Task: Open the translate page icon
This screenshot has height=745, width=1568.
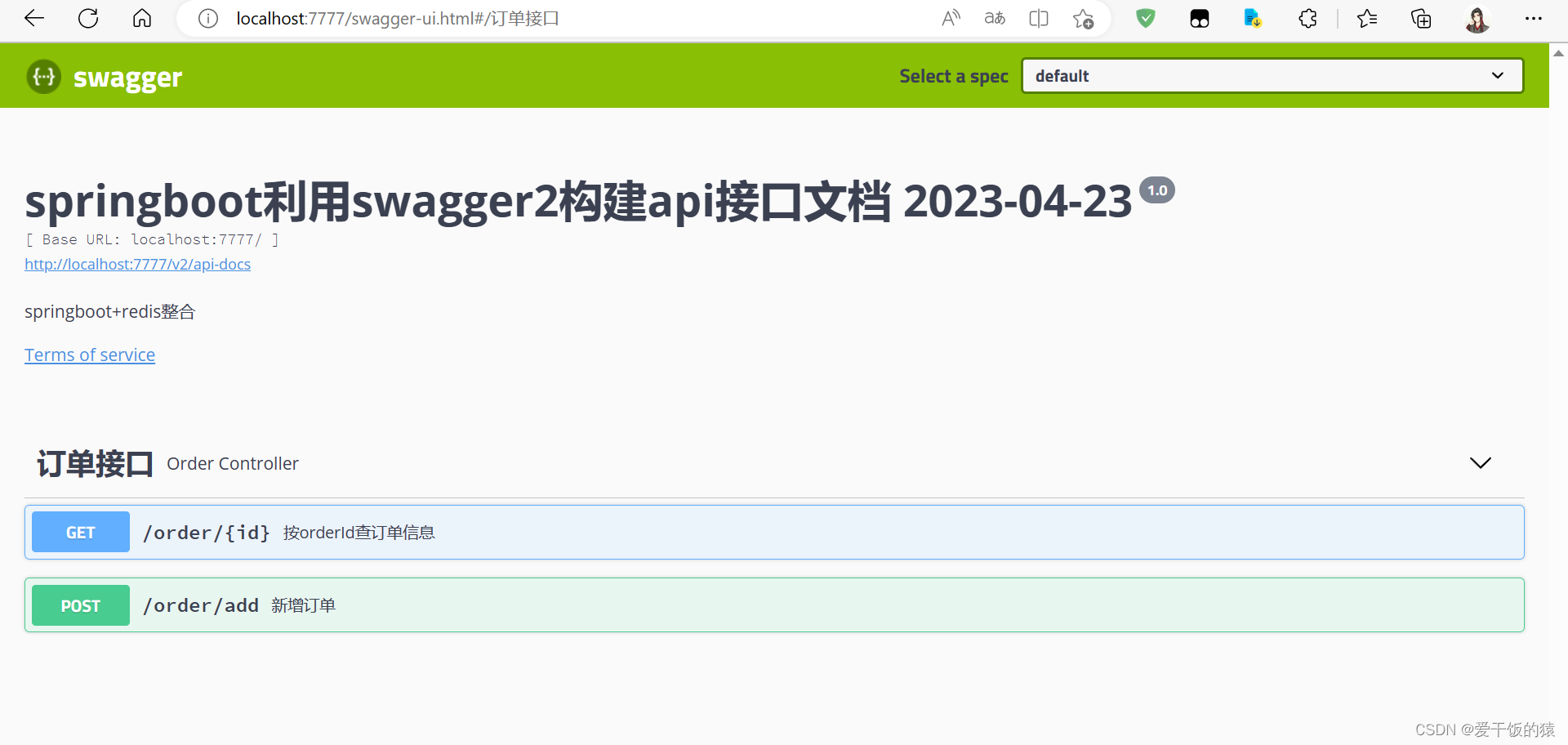Action: [x=995, y=18]
